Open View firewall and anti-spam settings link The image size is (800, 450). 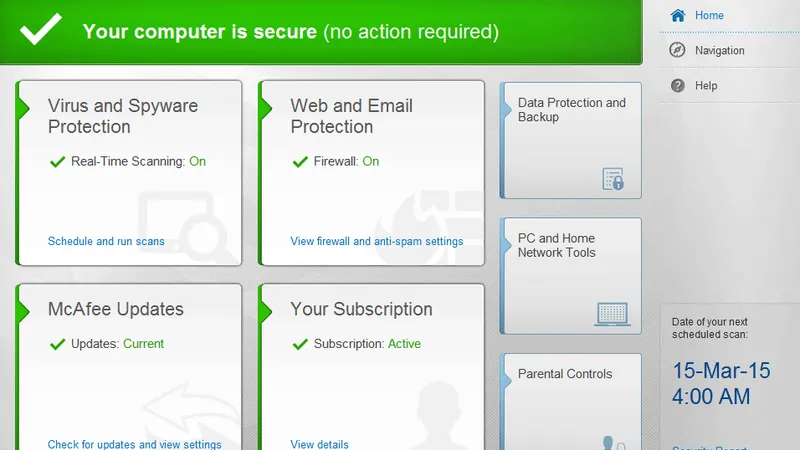point(376,241)
